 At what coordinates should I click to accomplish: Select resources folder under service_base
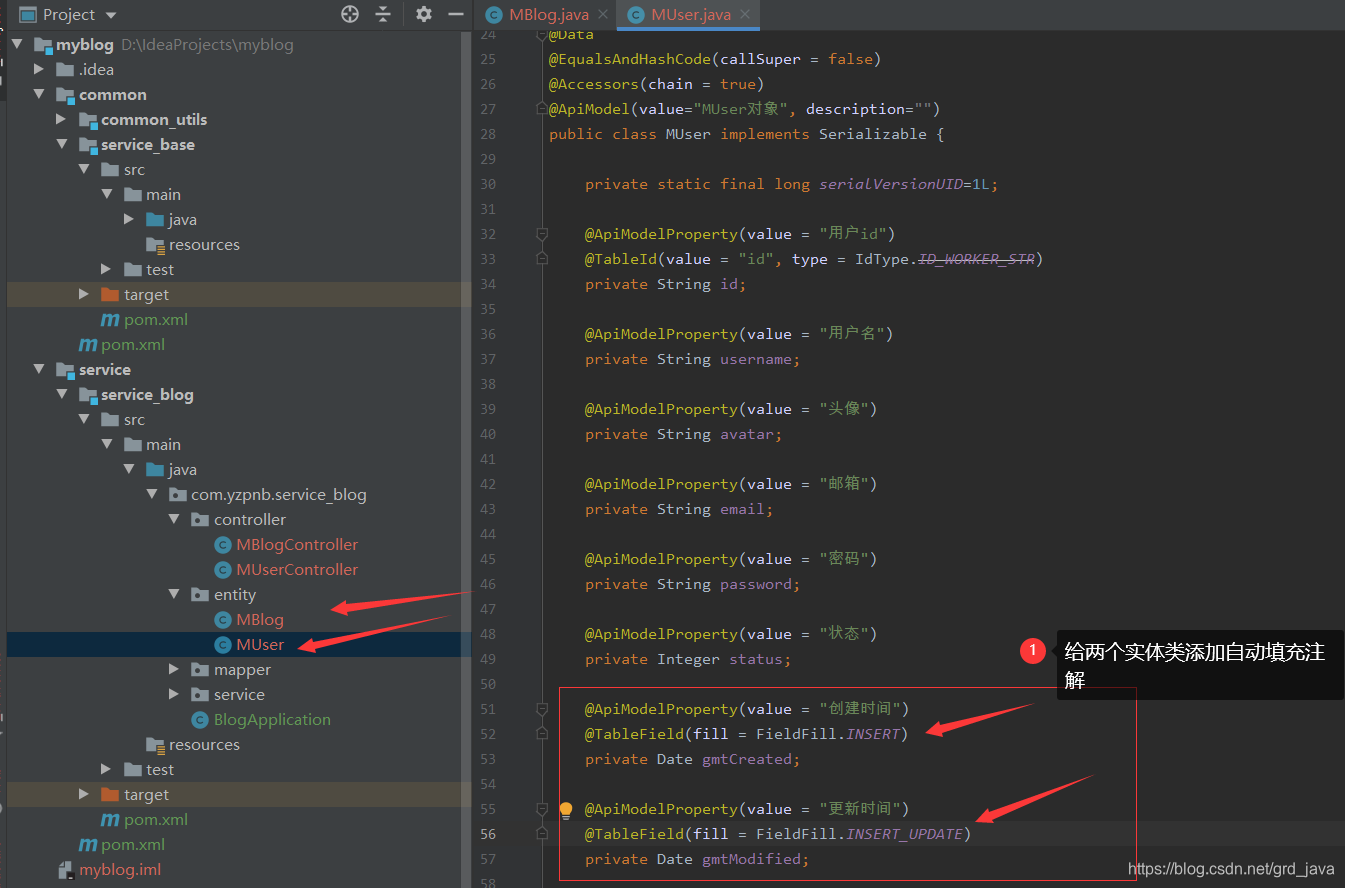204,245
